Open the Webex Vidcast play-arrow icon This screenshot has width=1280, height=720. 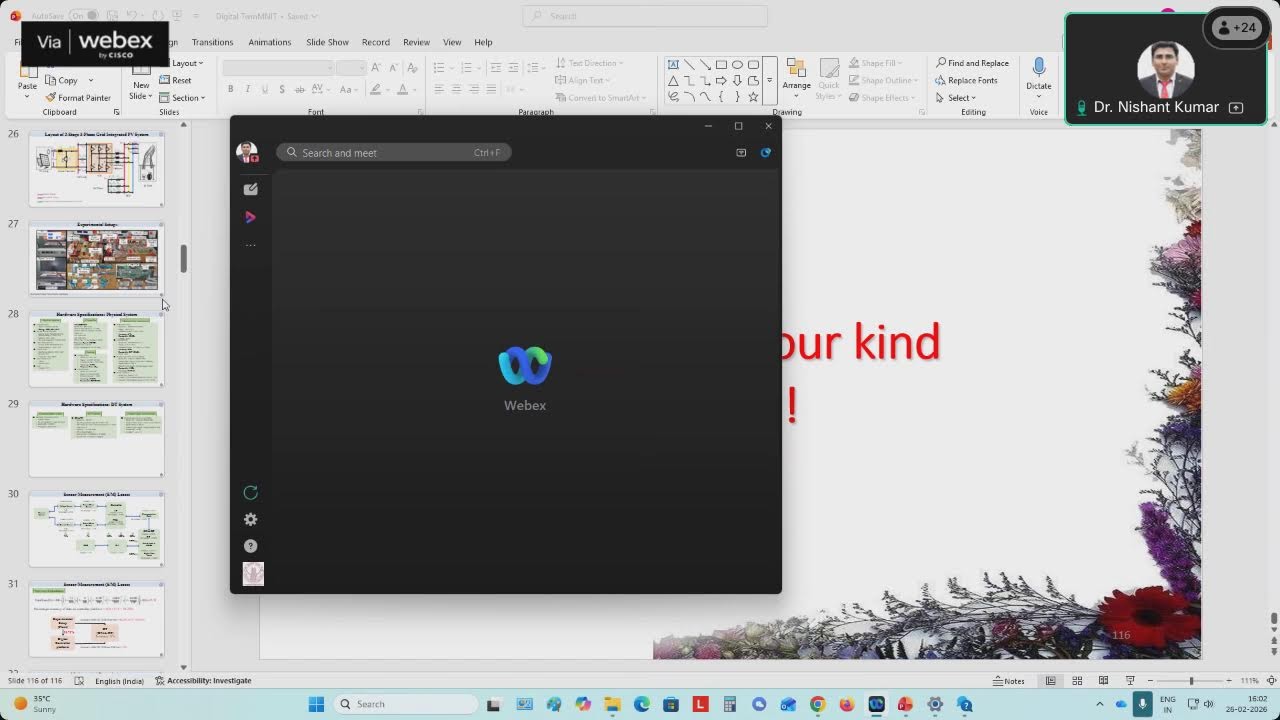point(250,217)
